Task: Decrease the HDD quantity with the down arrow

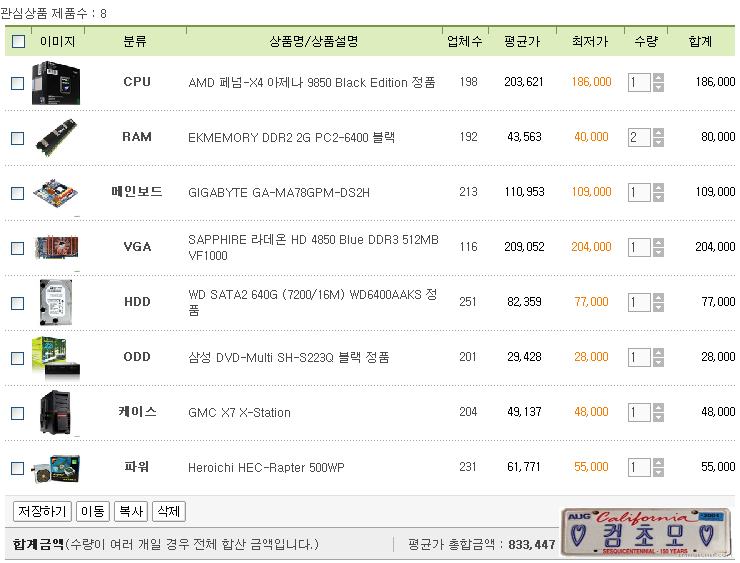Action: pyautogui.click(x=658, y=307)
